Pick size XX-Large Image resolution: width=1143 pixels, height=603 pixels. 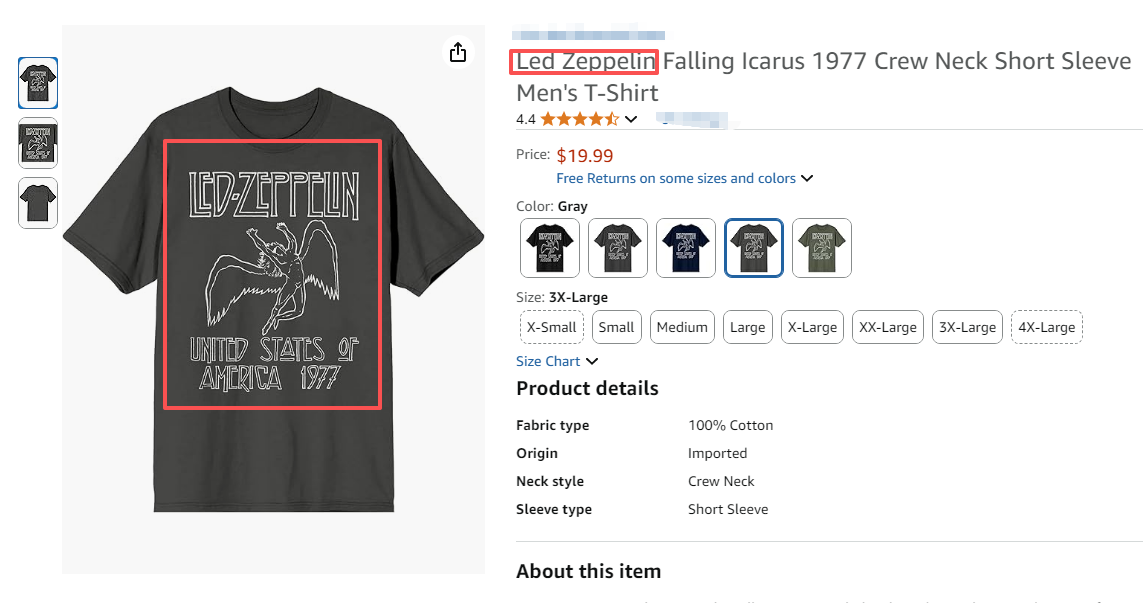tap(887, 327)
